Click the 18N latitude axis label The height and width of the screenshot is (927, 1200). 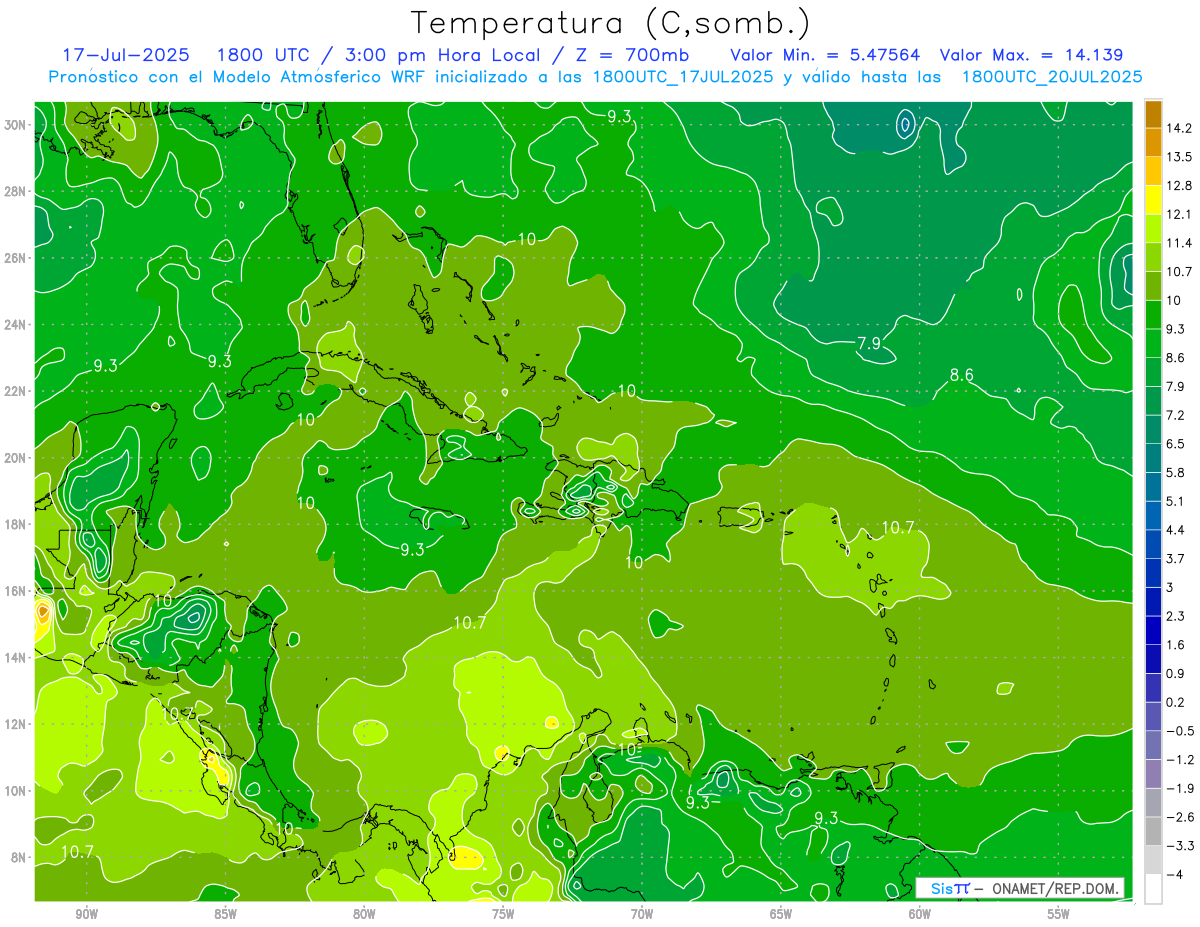pos(17,524)
